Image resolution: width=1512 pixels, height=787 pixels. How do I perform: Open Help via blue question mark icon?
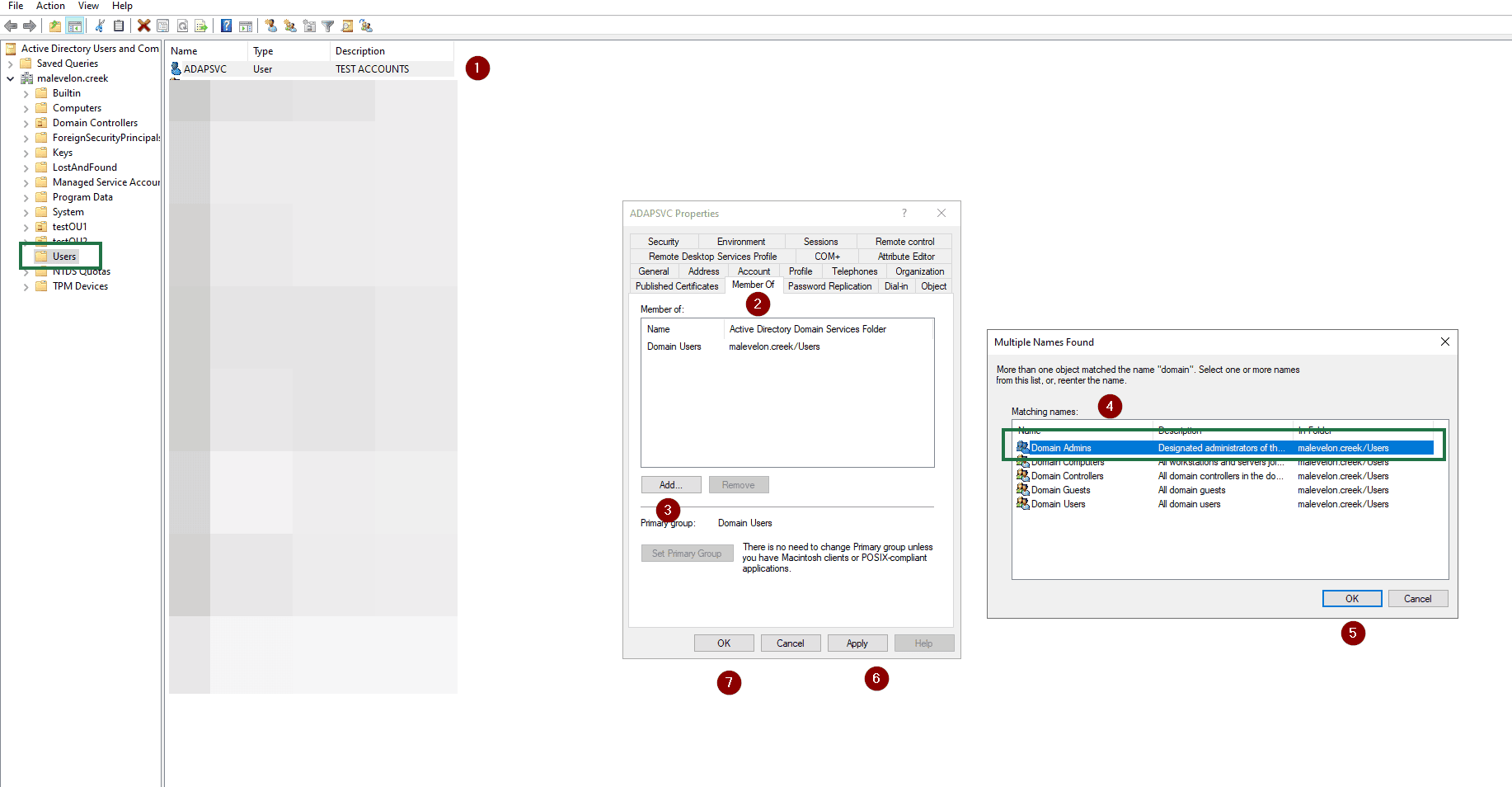click(x=226, y=26)
